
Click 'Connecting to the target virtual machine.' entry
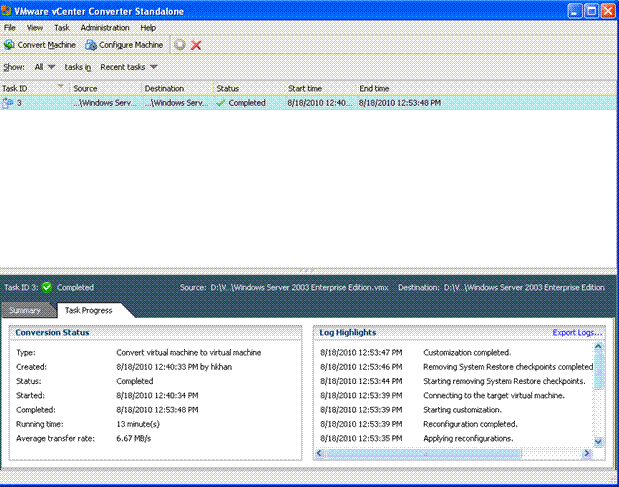(x=494, y=395)
